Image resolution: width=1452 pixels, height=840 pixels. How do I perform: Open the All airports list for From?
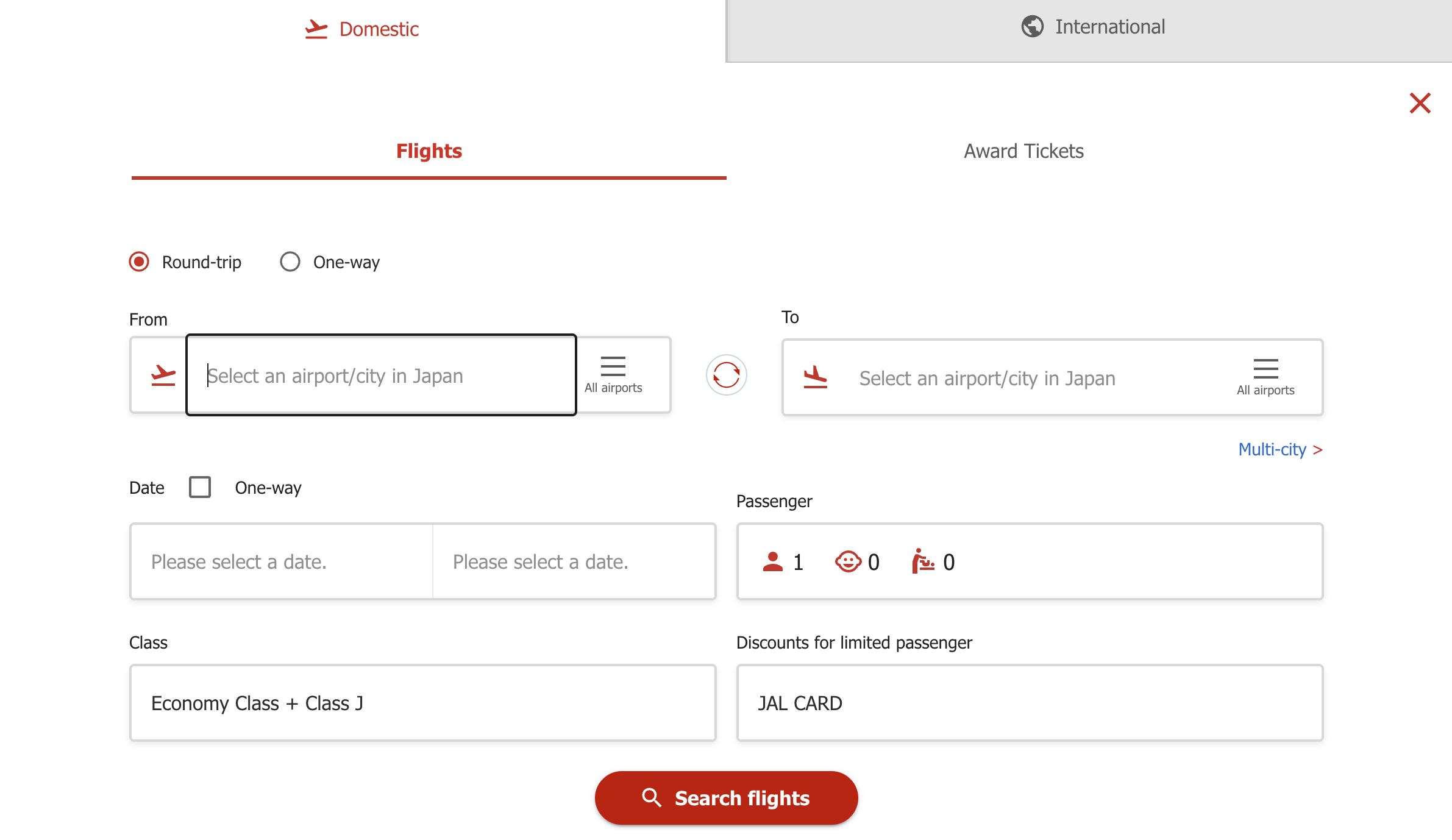tap(613, 375)
